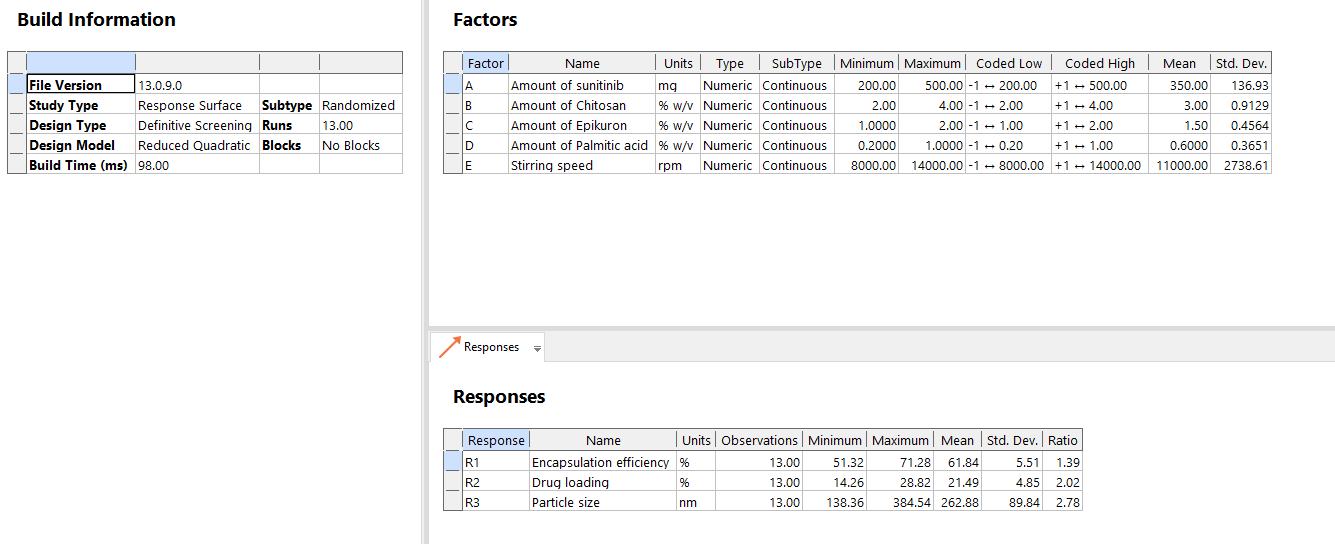Viewport: 1335px width, 544px height.
Task: Select the File Version label cell
Action: [80, 85]
